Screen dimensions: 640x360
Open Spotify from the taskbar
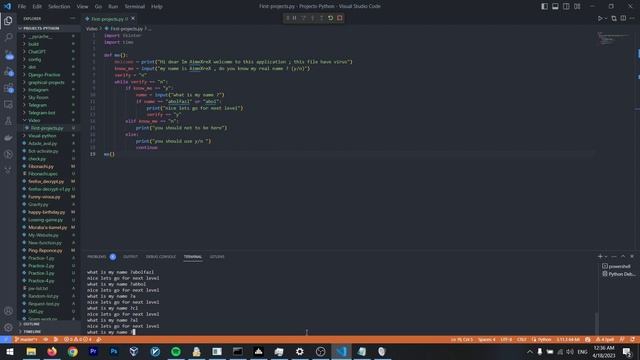click(176, 351)
